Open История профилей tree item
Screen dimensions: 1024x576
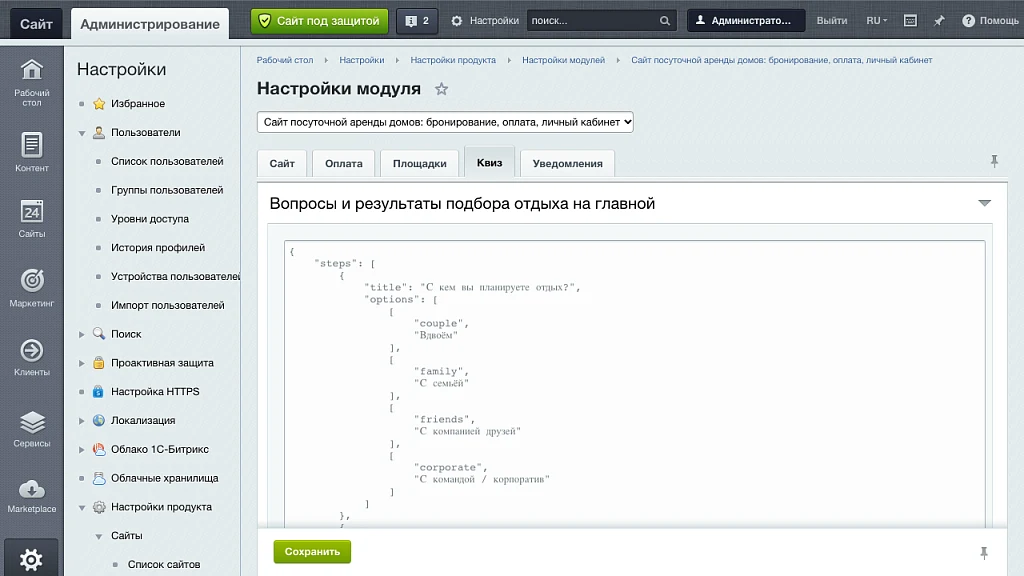tap(158, 248)
